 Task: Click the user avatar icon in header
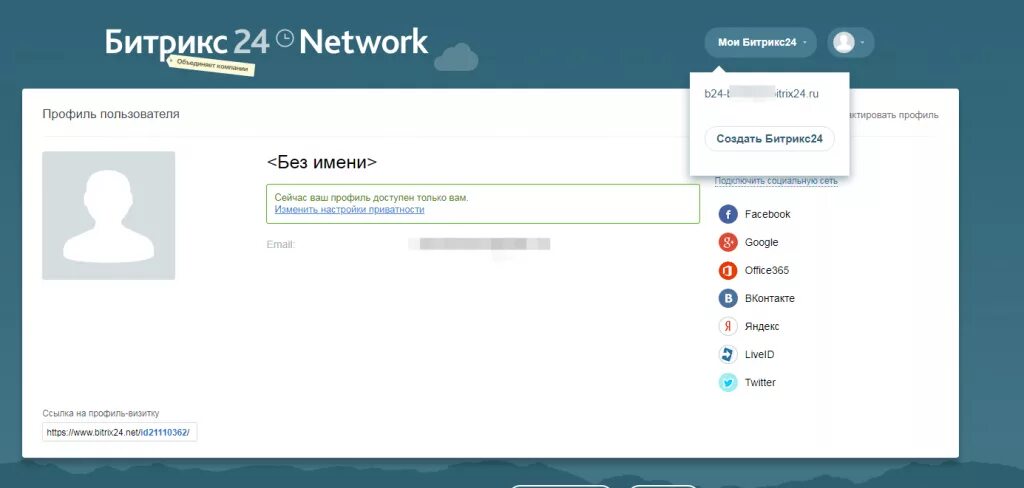[x=844, y=42]
